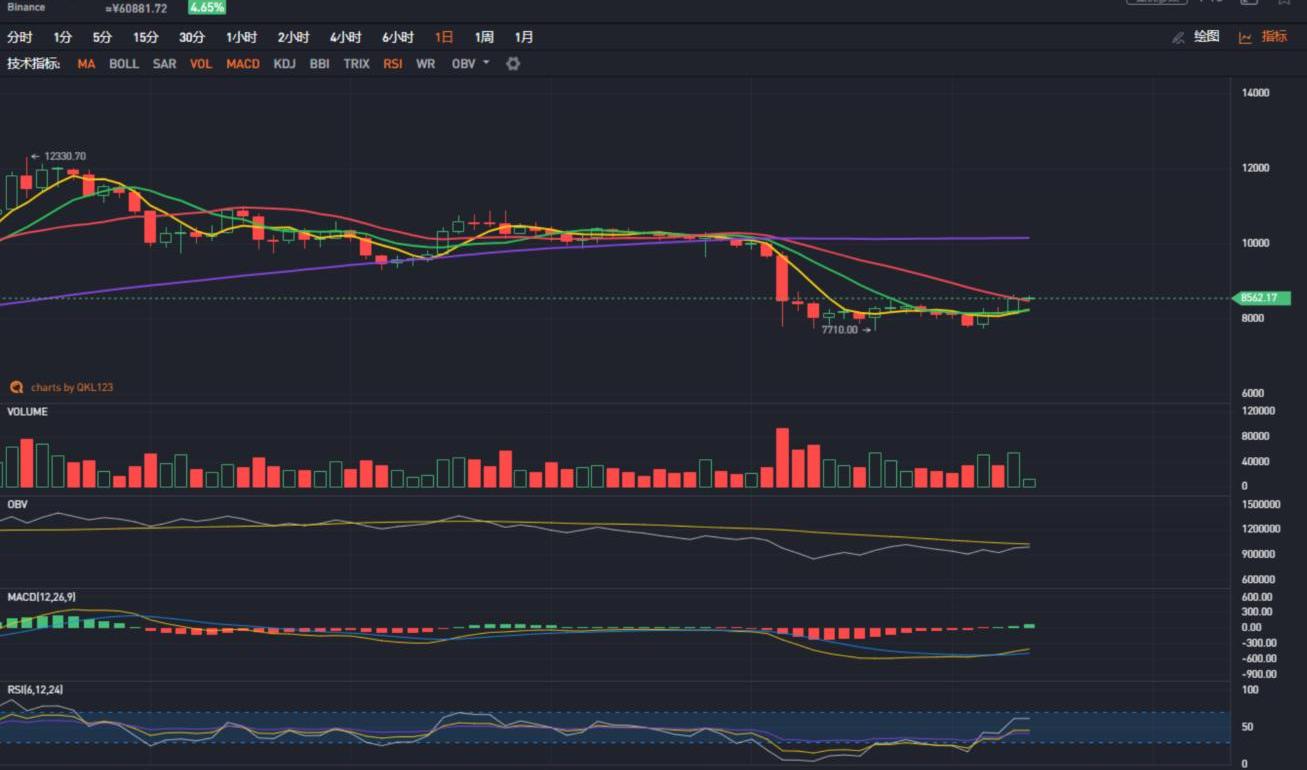Click the pencil icon for drawing tools

pos(1178,38)
